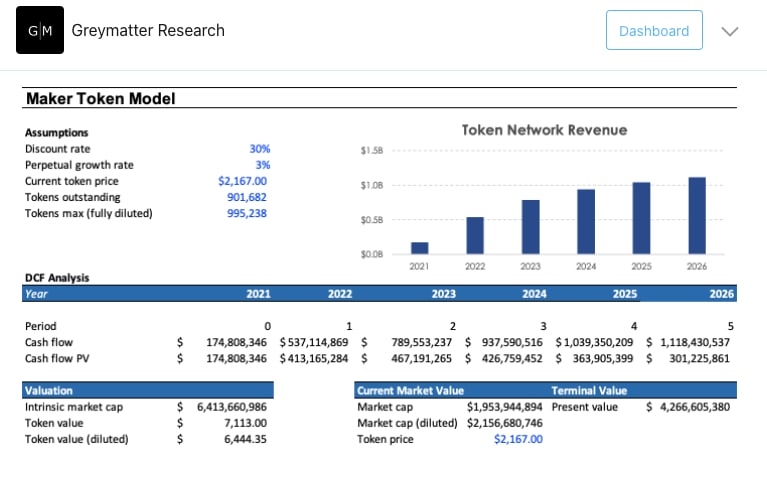Click the 2022 column header in DCF table
Screen dimensions: 767x504
340,294
